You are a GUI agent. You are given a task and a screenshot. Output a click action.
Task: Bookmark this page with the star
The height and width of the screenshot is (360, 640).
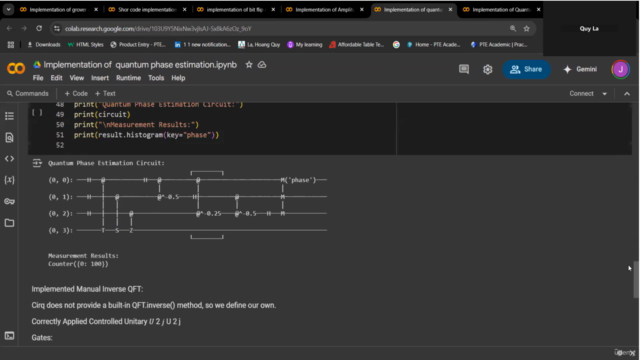tap(527, 29)
